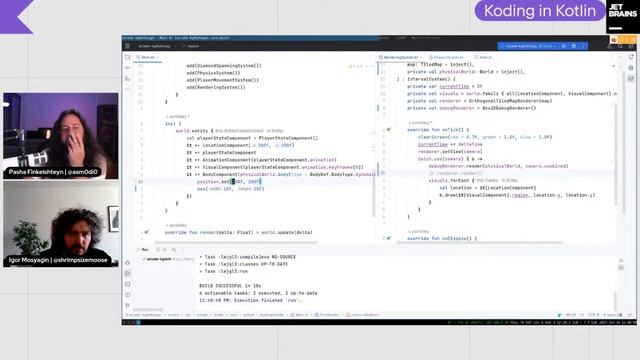Viewport: 640px width, 360px height.
Task: Open the Git branch selector dropdown
Action: 193,46
